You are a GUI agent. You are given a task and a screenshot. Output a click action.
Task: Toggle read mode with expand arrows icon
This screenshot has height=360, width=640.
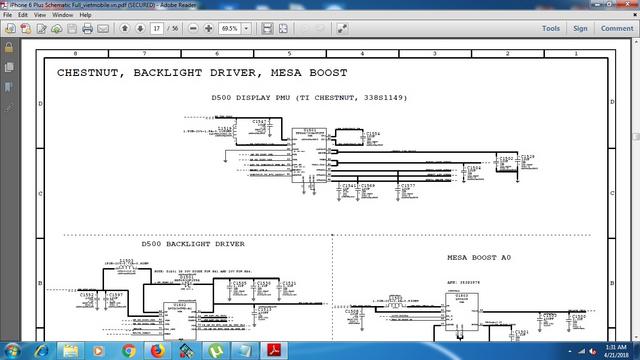342,28
